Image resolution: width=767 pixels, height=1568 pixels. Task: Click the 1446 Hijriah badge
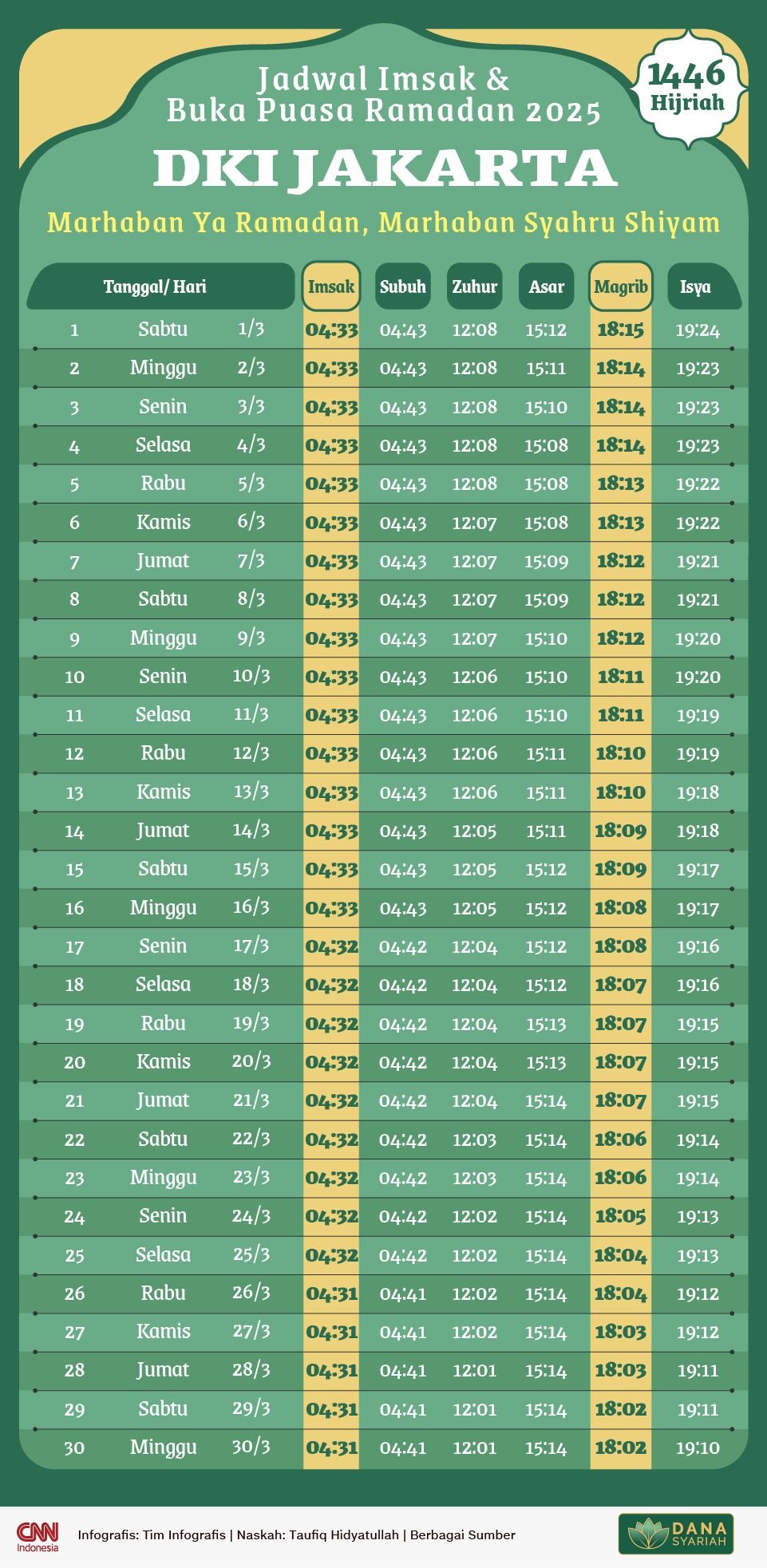click(686, 88)
